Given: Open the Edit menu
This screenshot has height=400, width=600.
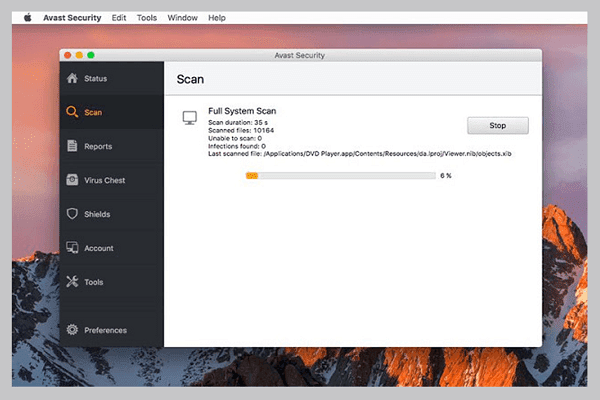Looking at the screenshot, I should 119,18.
